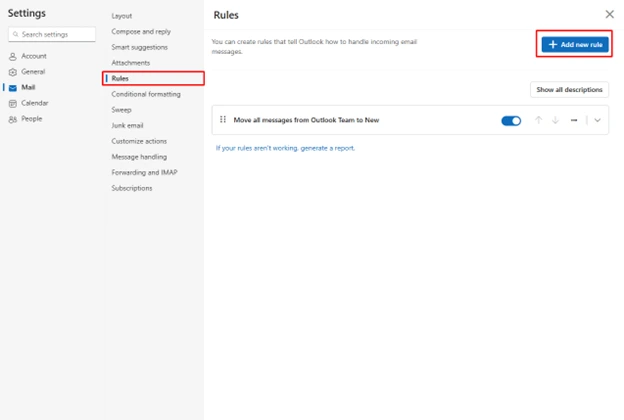The width and height of the screenshot is (624, 420).
Task: Click the General gear icon
Action: click(13, 72)
